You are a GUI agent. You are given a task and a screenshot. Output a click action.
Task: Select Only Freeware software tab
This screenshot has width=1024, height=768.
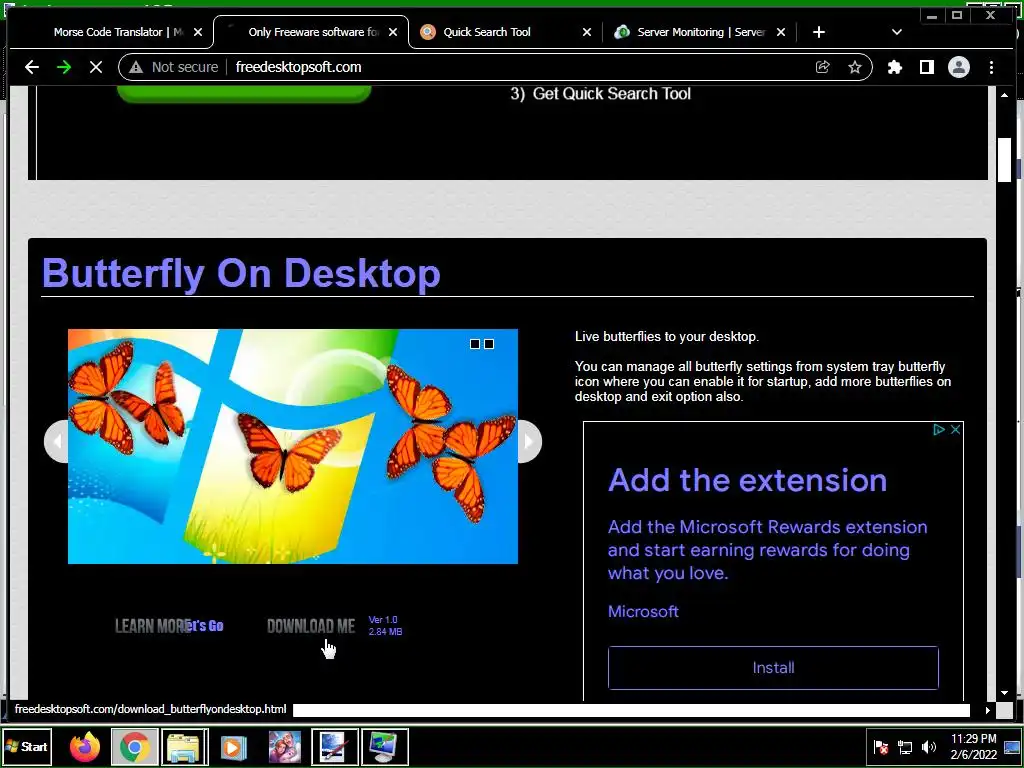click(312, 32)
